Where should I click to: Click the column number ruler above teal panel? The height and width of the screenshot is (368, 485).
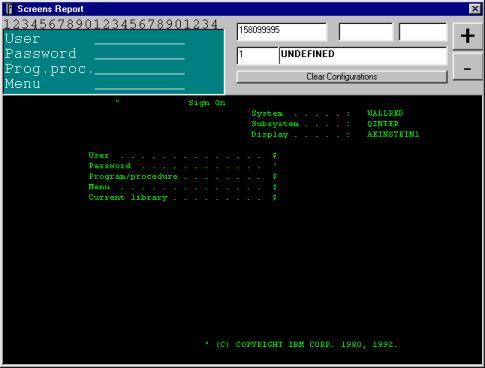(111, 24)
